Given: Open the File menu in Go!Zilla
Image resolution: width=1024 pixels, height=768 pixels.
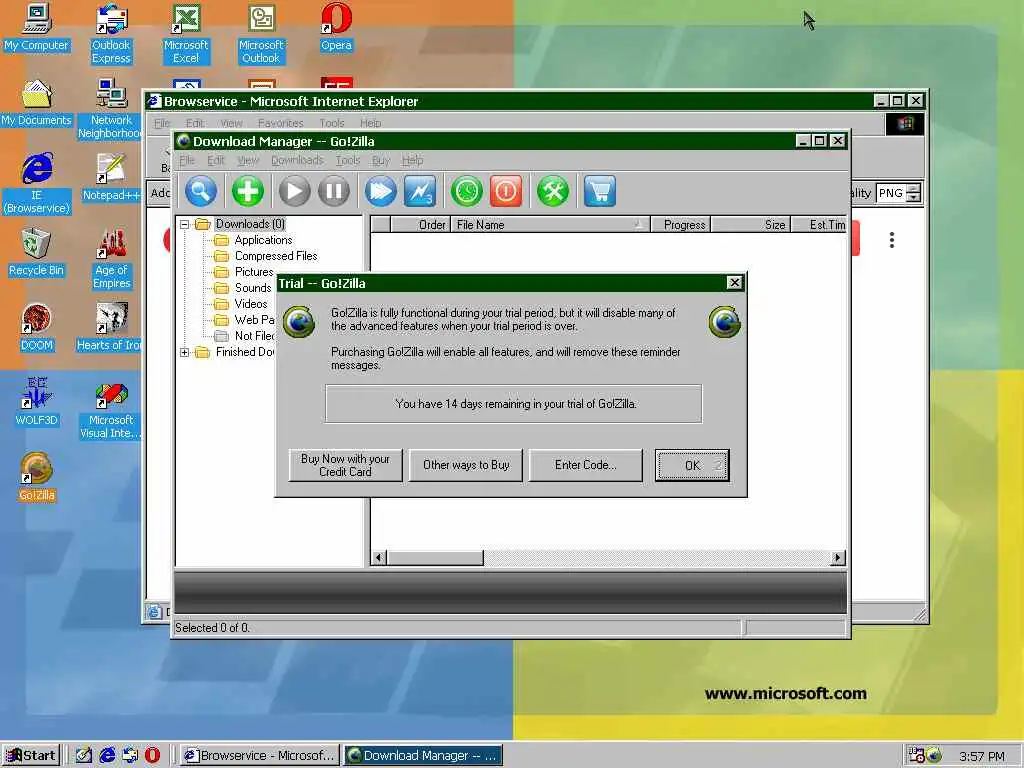Looking at the screenshot, I should [x=187, y=161].
